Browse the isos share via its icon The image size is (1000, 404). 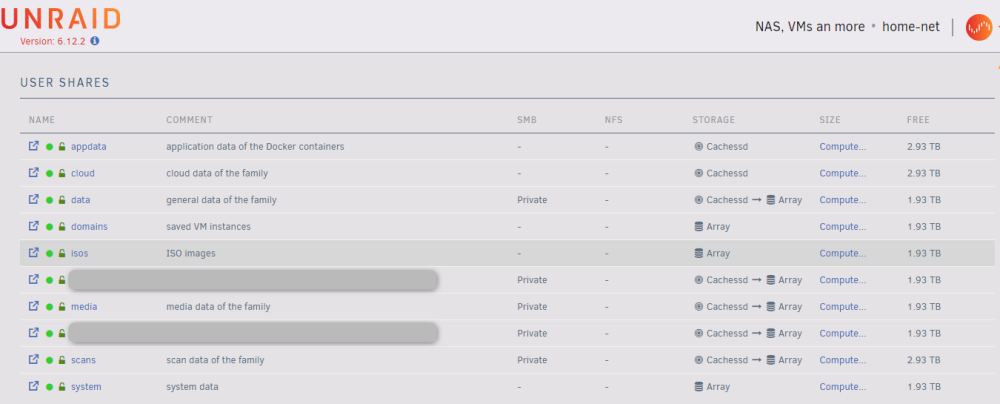(34, 253)
